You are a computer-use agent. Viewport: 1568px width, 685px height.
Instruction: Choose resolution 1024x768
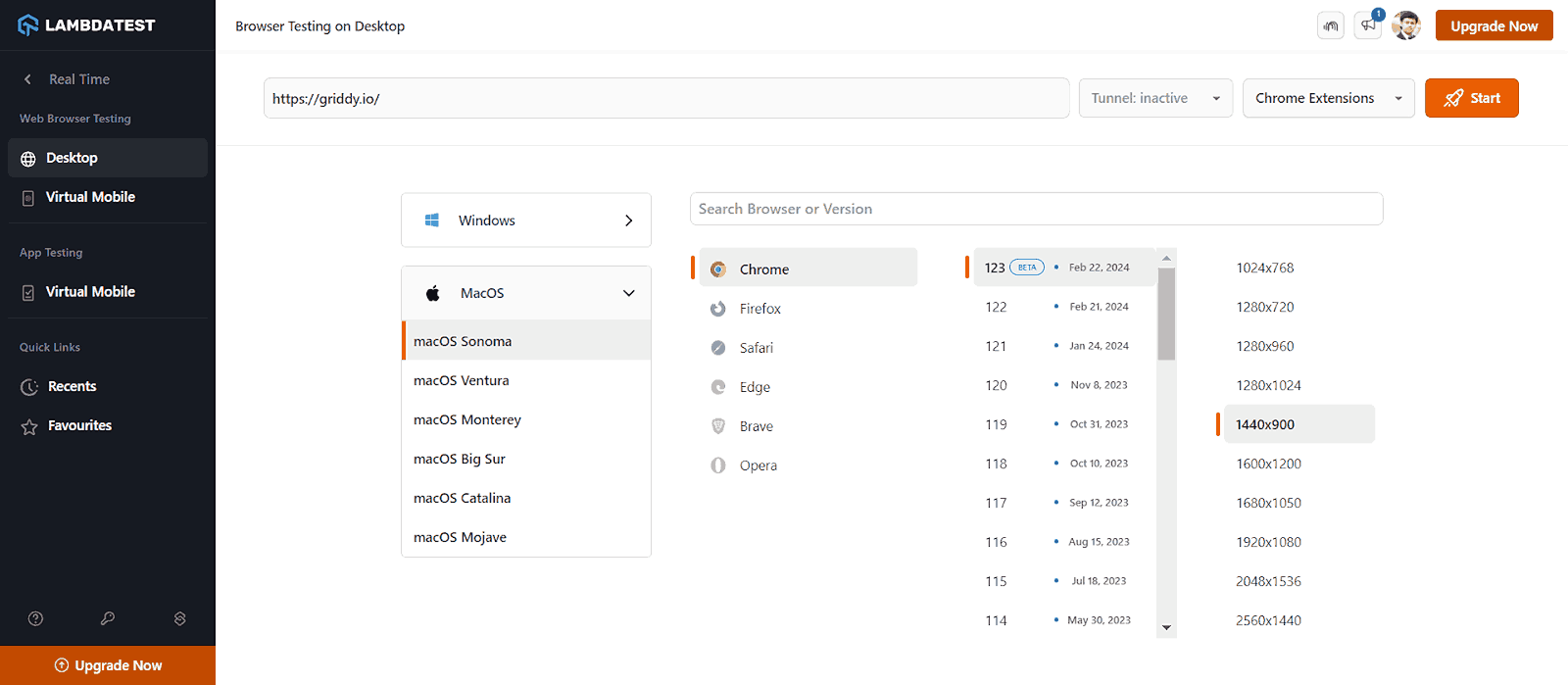(x=1265, y=268)
